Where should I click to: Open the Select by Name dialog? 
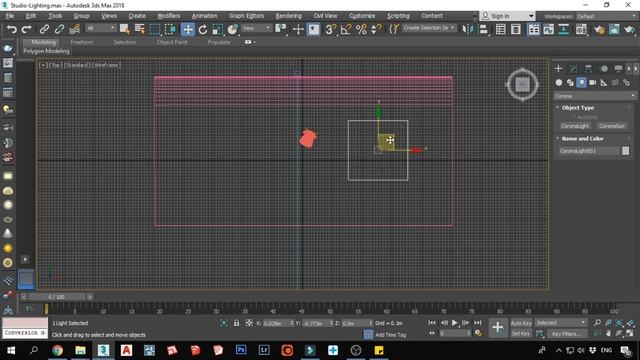coord(140,29)
